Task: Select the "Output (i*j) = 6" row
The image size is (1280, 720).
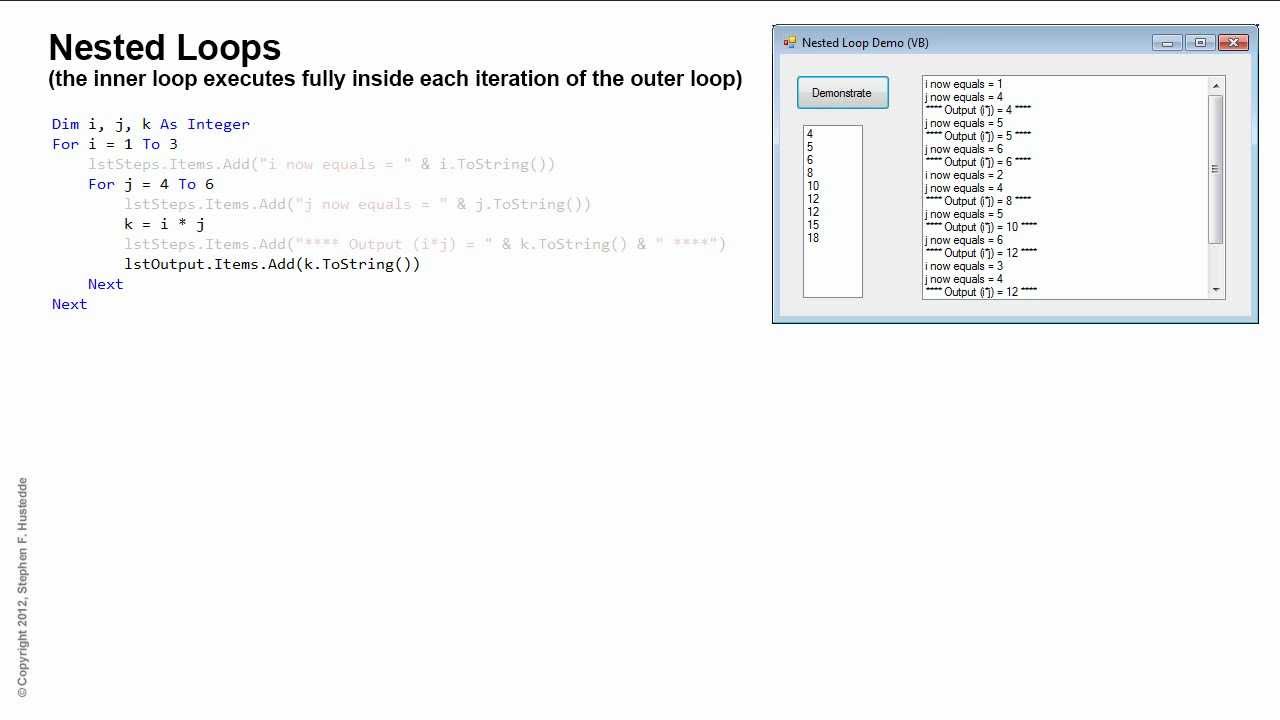Action: point(1066,162)
